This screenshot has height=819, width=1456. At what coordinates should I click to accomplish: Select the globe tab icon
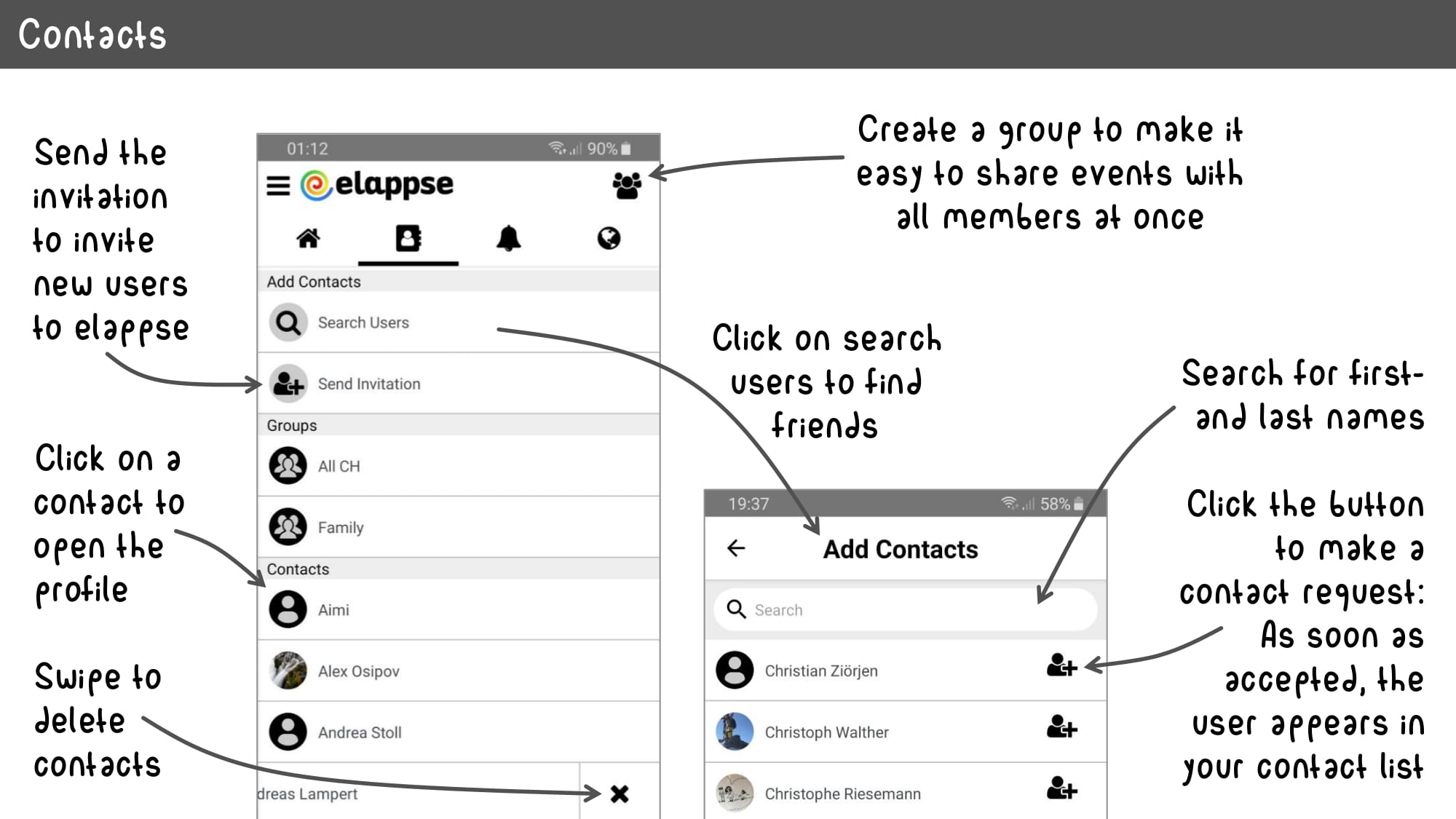coord(609,238)
